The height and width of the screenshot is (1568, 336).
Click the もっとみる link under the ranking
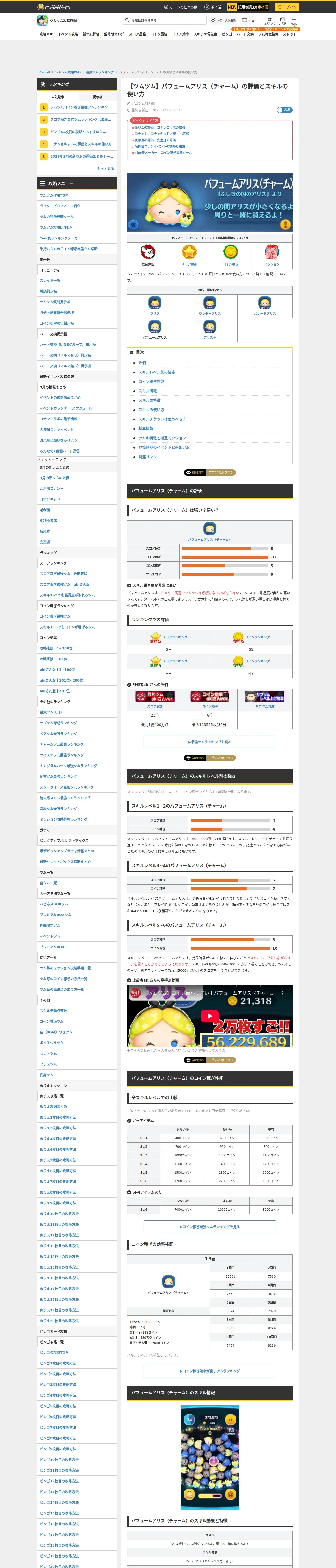click(105, 169)
